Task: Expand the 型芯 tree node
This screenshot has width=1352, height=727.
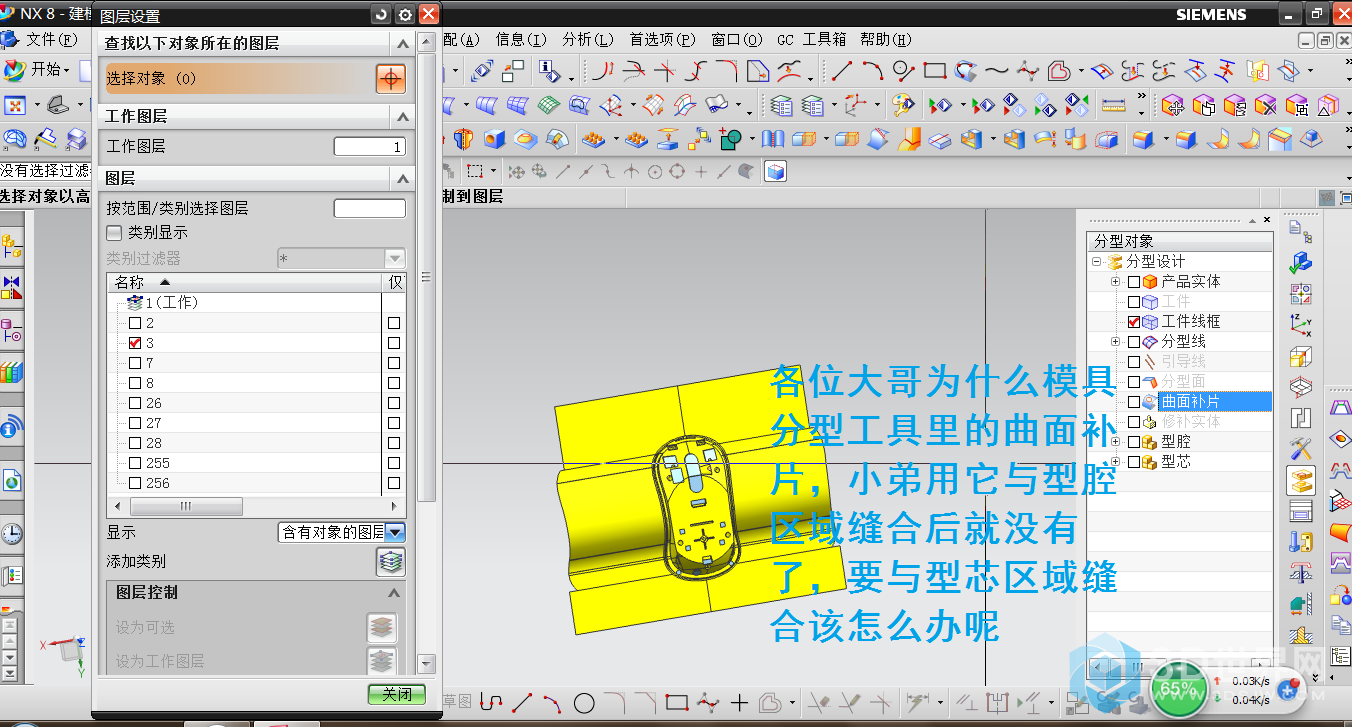Action: (1116, 462)
